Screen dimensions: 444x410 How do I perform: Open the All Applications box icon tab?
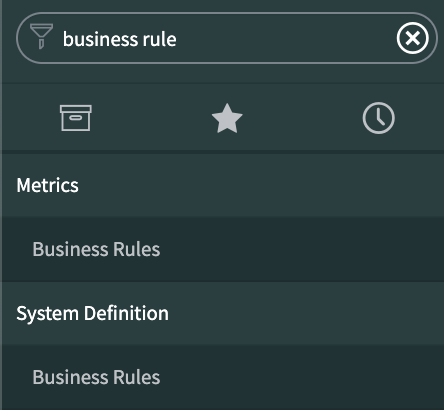[76, 118]
